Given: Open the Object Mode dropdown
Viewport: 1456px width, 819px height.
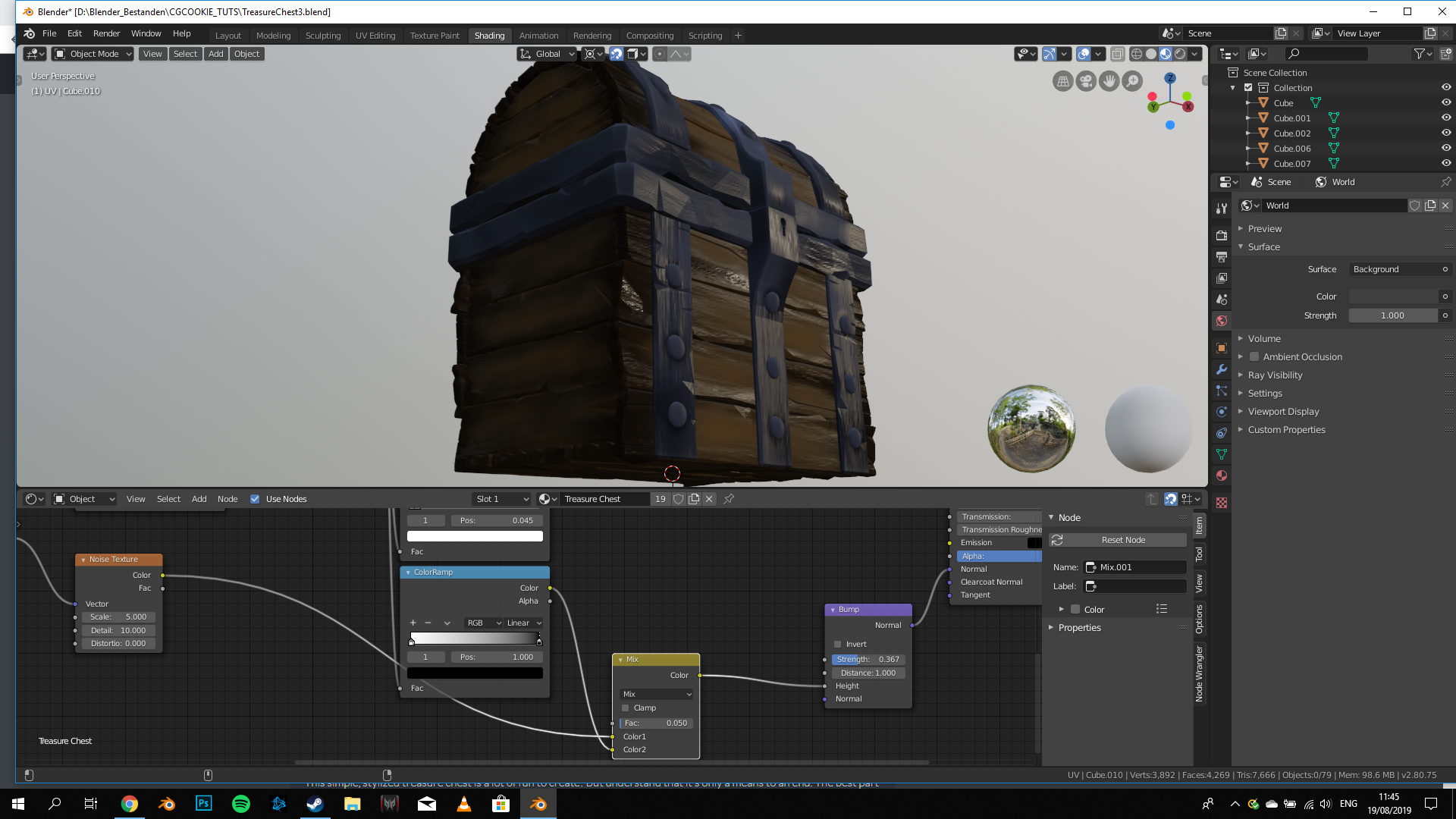Looking at the screenshot, I should (x=93, y=54).
